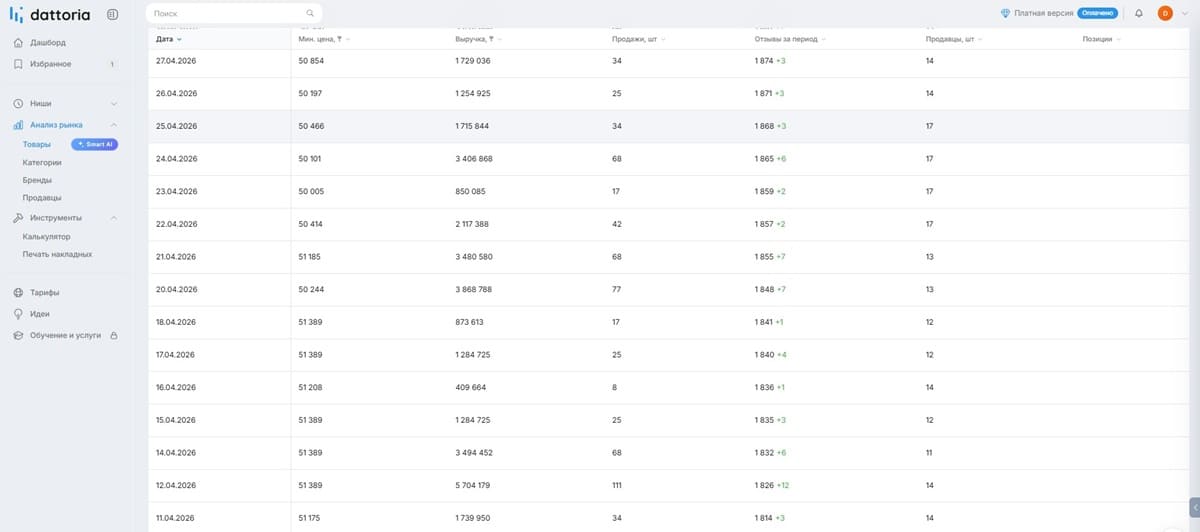This screenshot has width=1200, height=532.
Task: Click the lock icon next to Обучение и услуги
Action: [113, 336]
